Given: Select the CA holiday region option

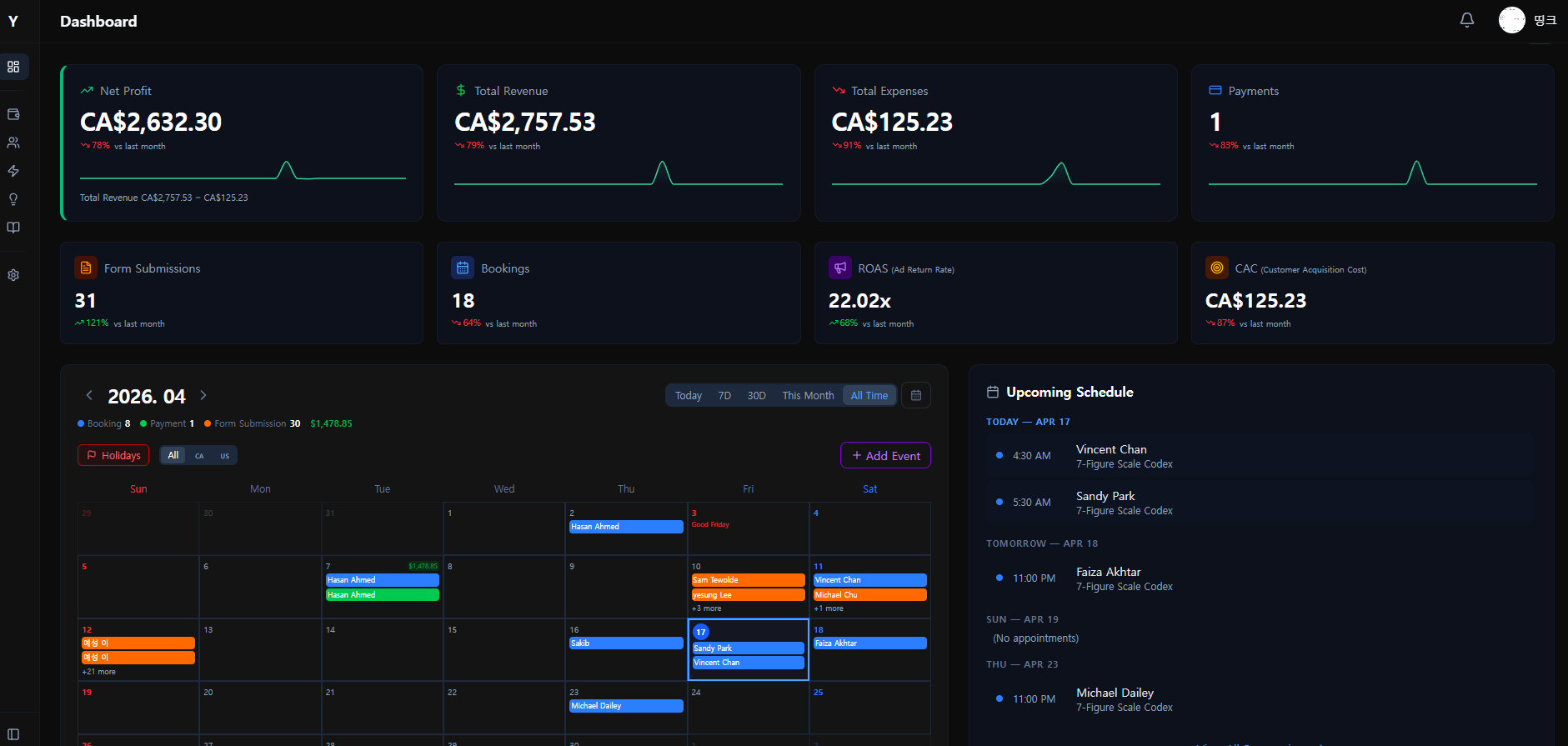Looking at the screenshot, I should click(199, 456).
